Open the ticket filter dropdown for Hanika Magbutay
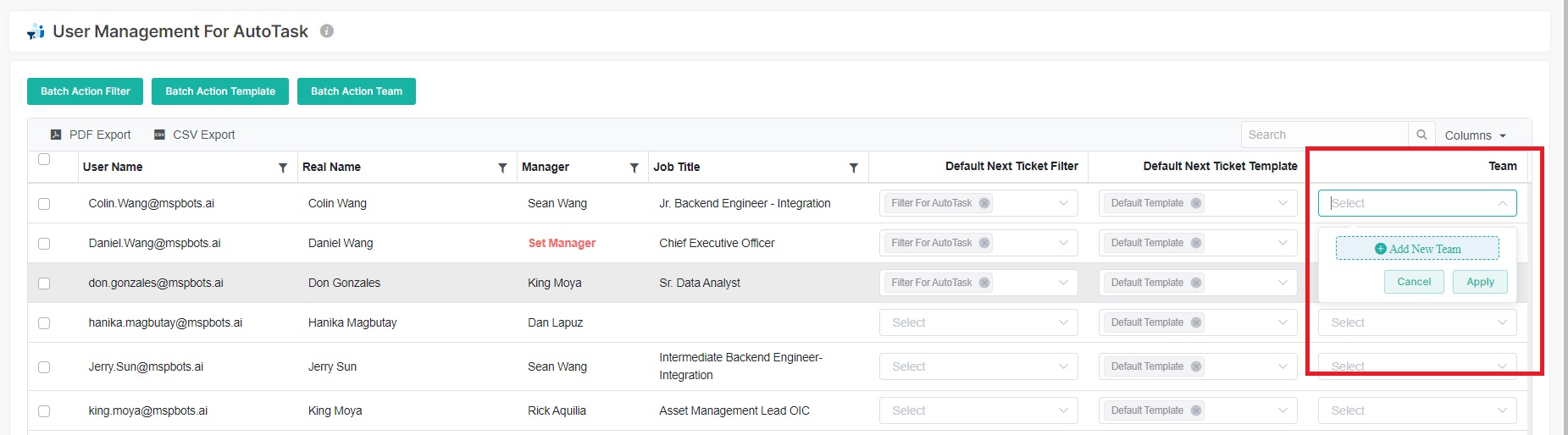 (978, 322)
